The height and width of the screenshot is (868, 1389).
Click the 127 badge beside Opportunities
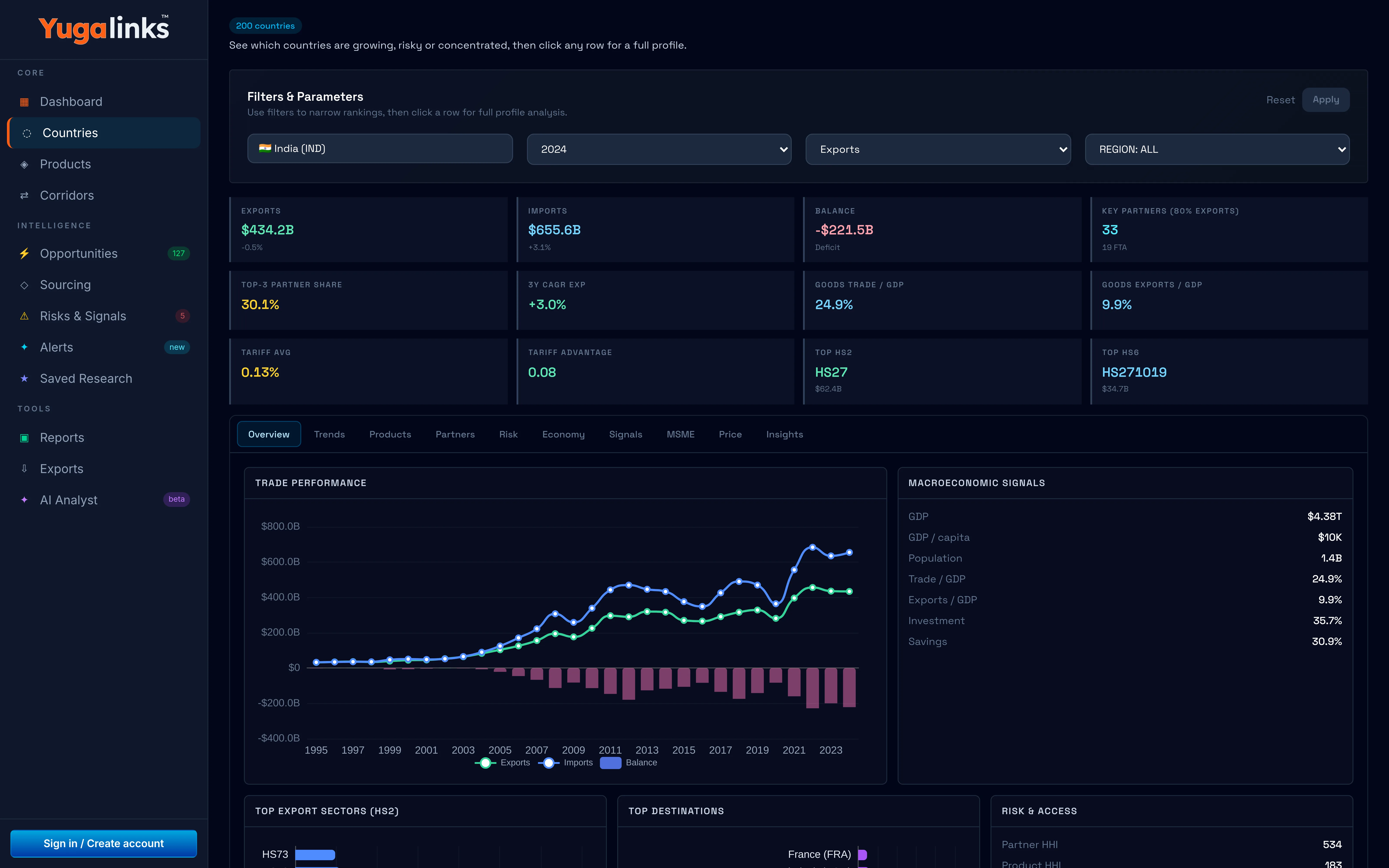tap(178, 254)
